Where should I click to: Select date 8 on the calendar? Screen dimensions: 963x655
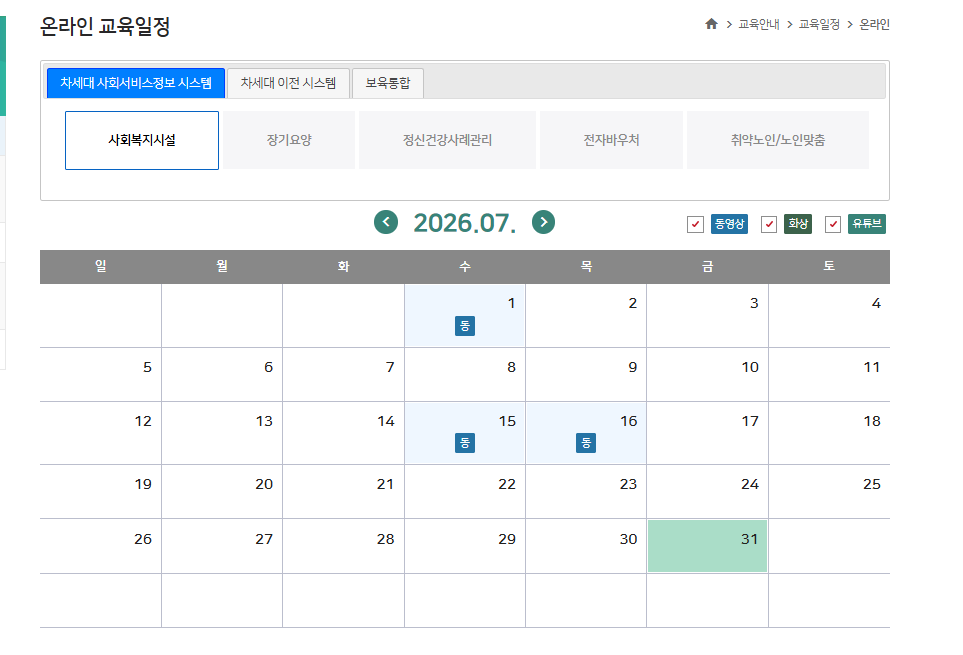point(465,374)
